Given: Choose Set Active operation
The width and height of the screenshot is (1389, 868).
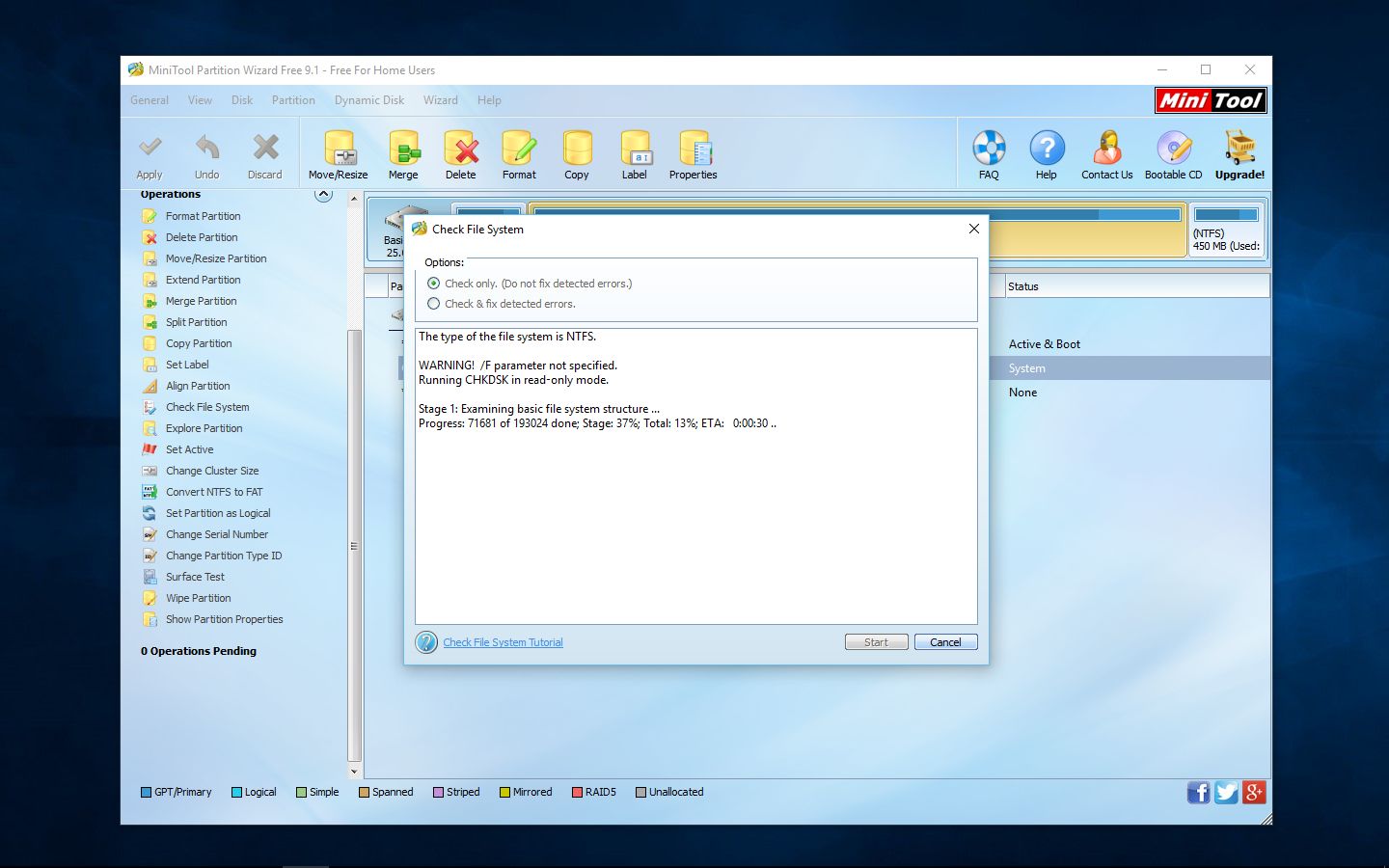Looking at the screenshot, I should [190, 449].
